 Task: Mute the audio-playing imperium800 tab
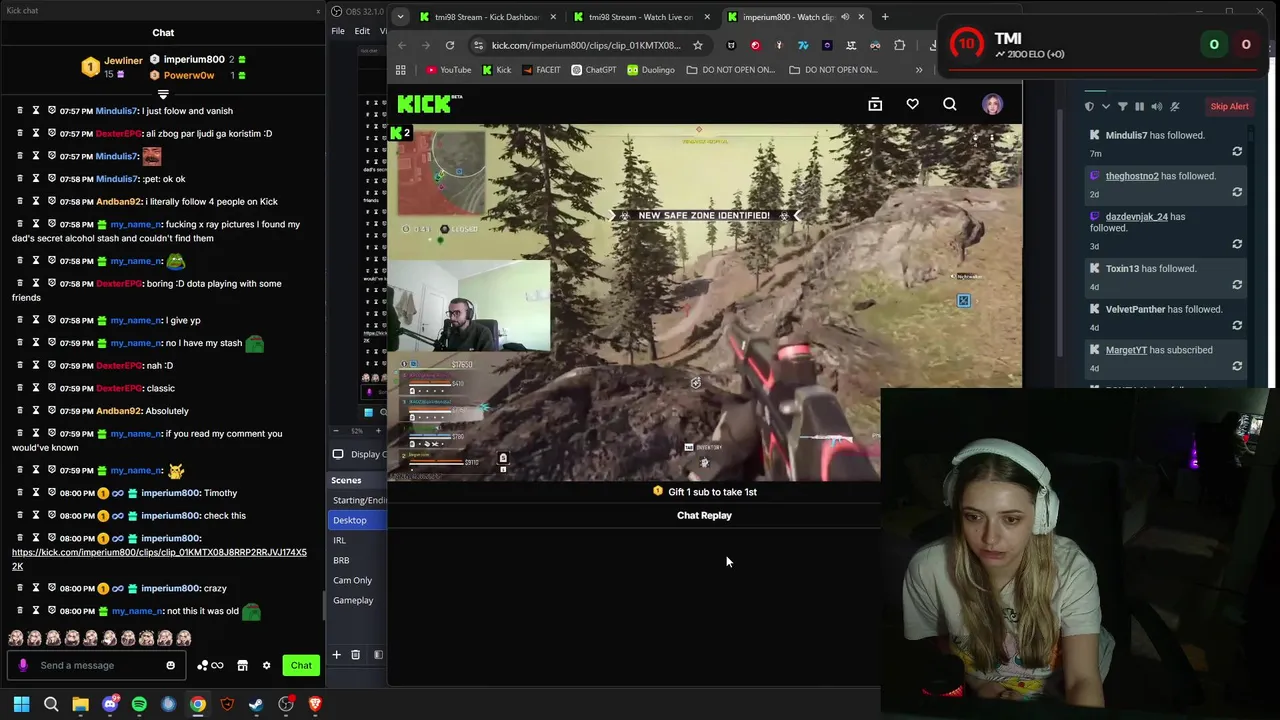[x=845, y=17]
